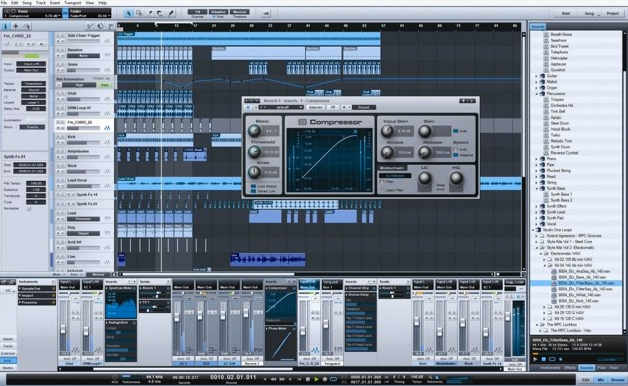Click the Rewind button in the transport bar
This screenshot has width=628, height=386.
273,379
